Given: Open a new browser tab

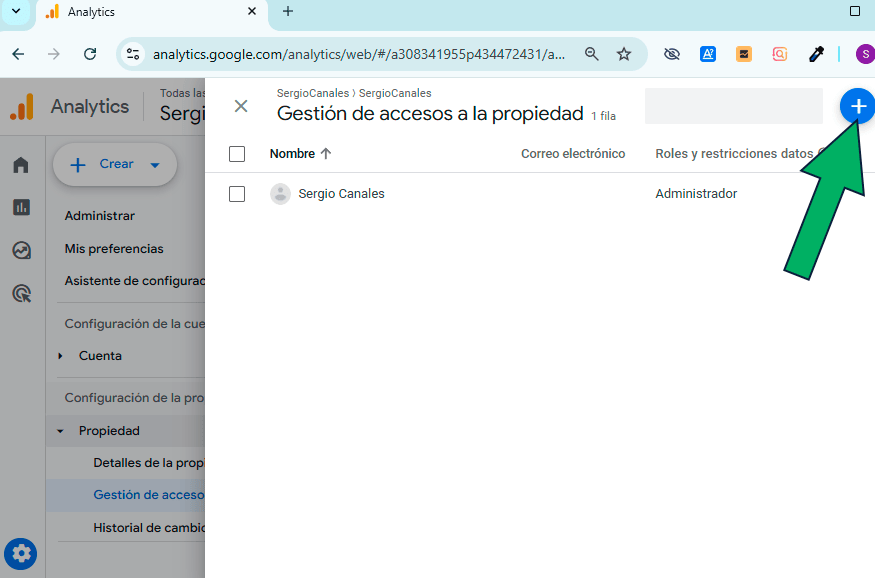Looking at the screenshot, I should pos(288,12).
